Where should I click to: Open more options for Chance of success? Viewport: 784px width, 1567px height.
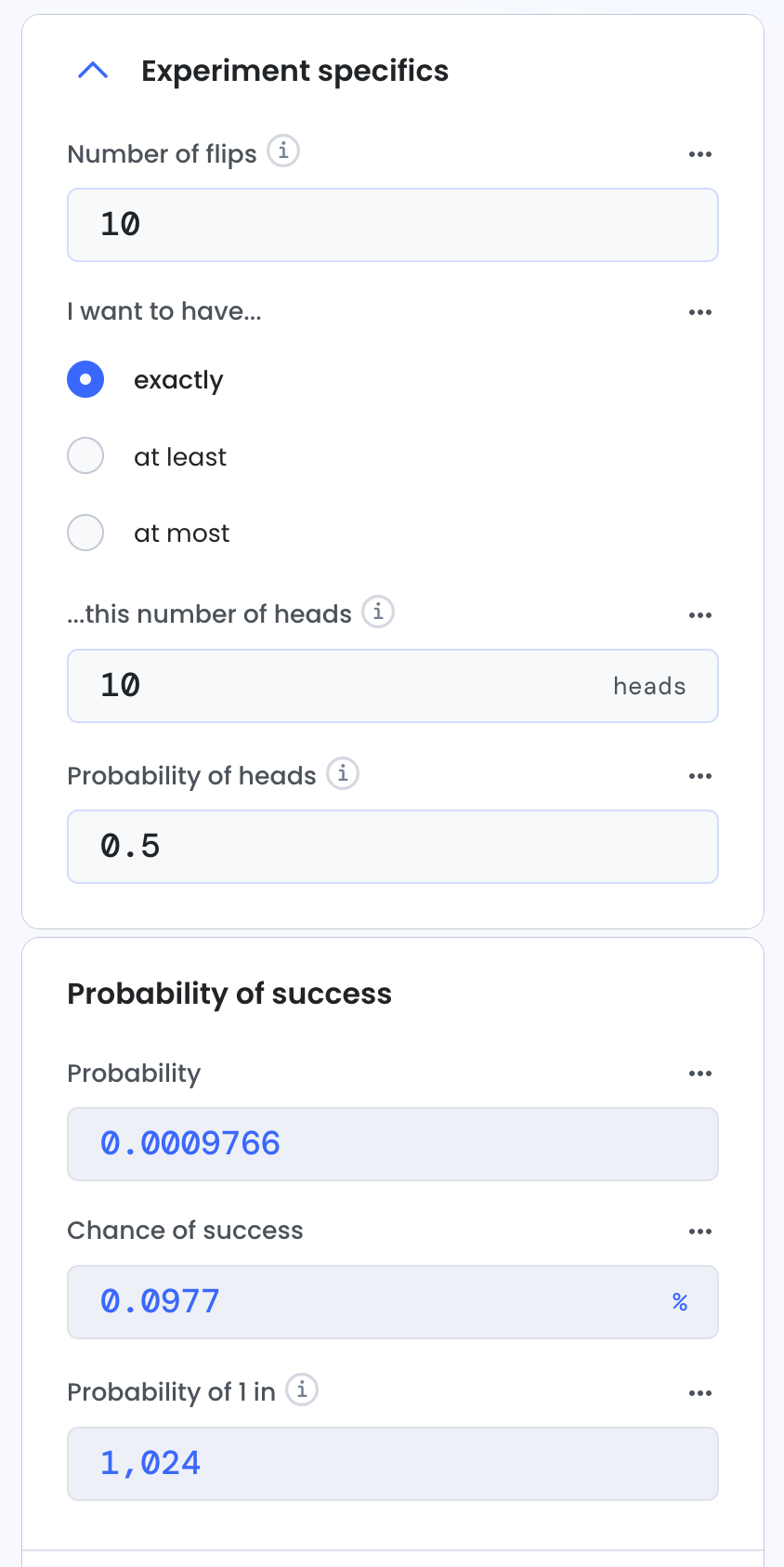point(700,1231)
